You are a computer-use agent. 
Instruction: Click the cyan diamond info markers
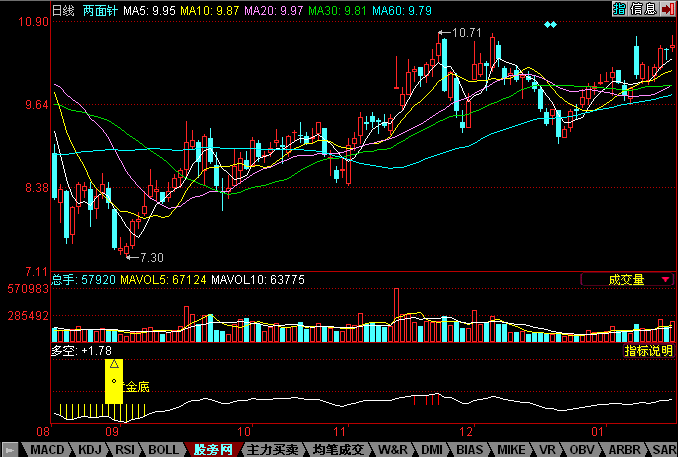pyautogui.click(x=549, y=24)
